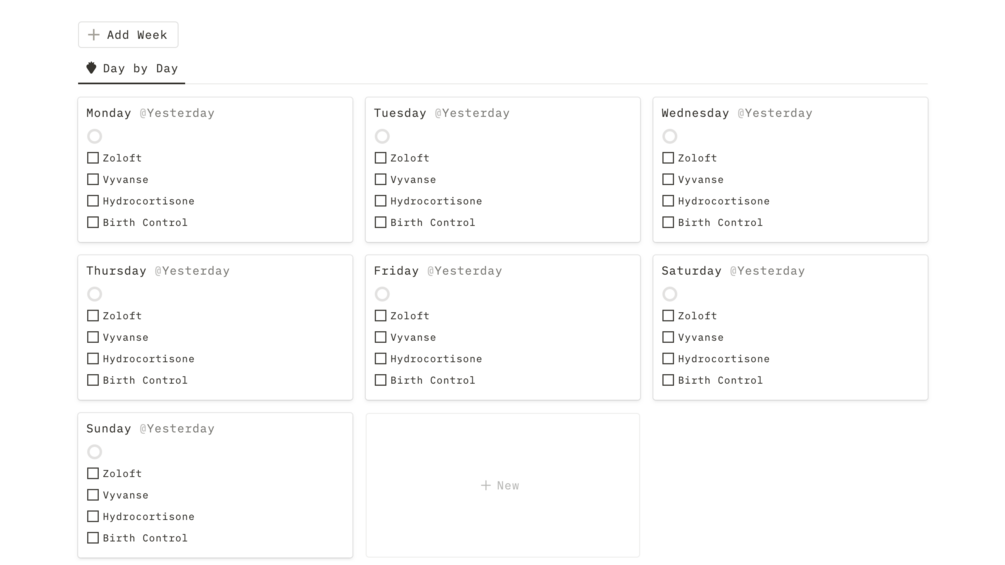Viewport: 1005px width, 565px height.
Task: Click the progress ring on Saturday's card
Action: click(670, 294)
